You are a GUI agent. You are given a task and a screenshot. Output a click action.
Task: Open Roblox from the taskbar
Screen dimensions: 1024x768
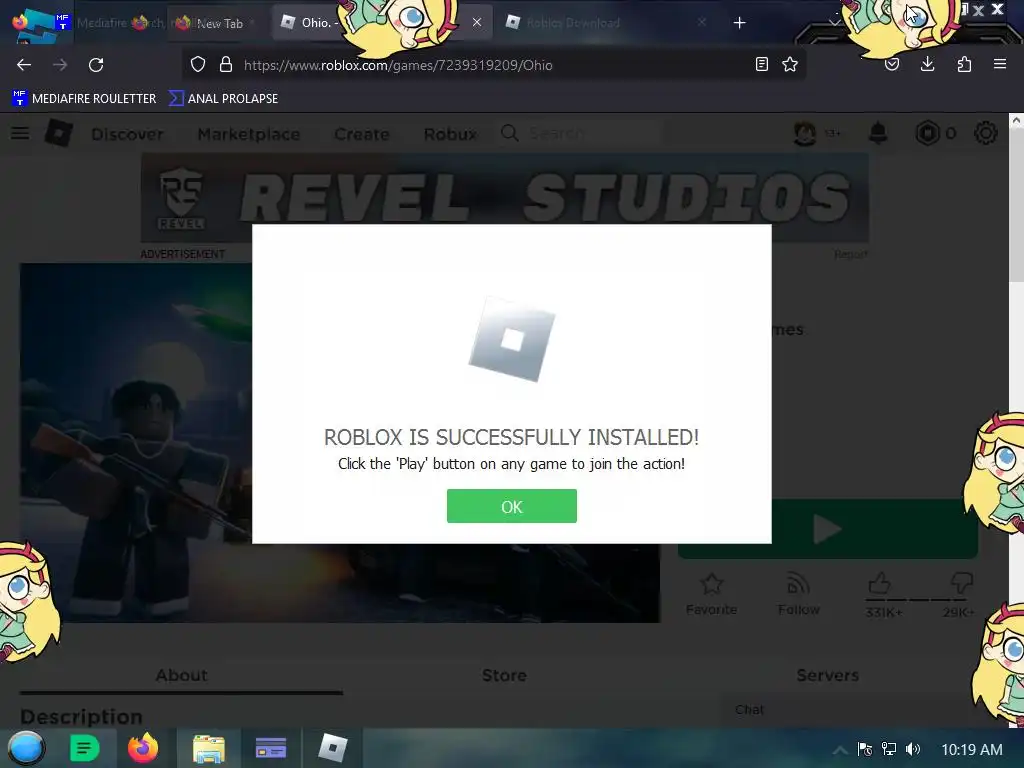(332, 748)
